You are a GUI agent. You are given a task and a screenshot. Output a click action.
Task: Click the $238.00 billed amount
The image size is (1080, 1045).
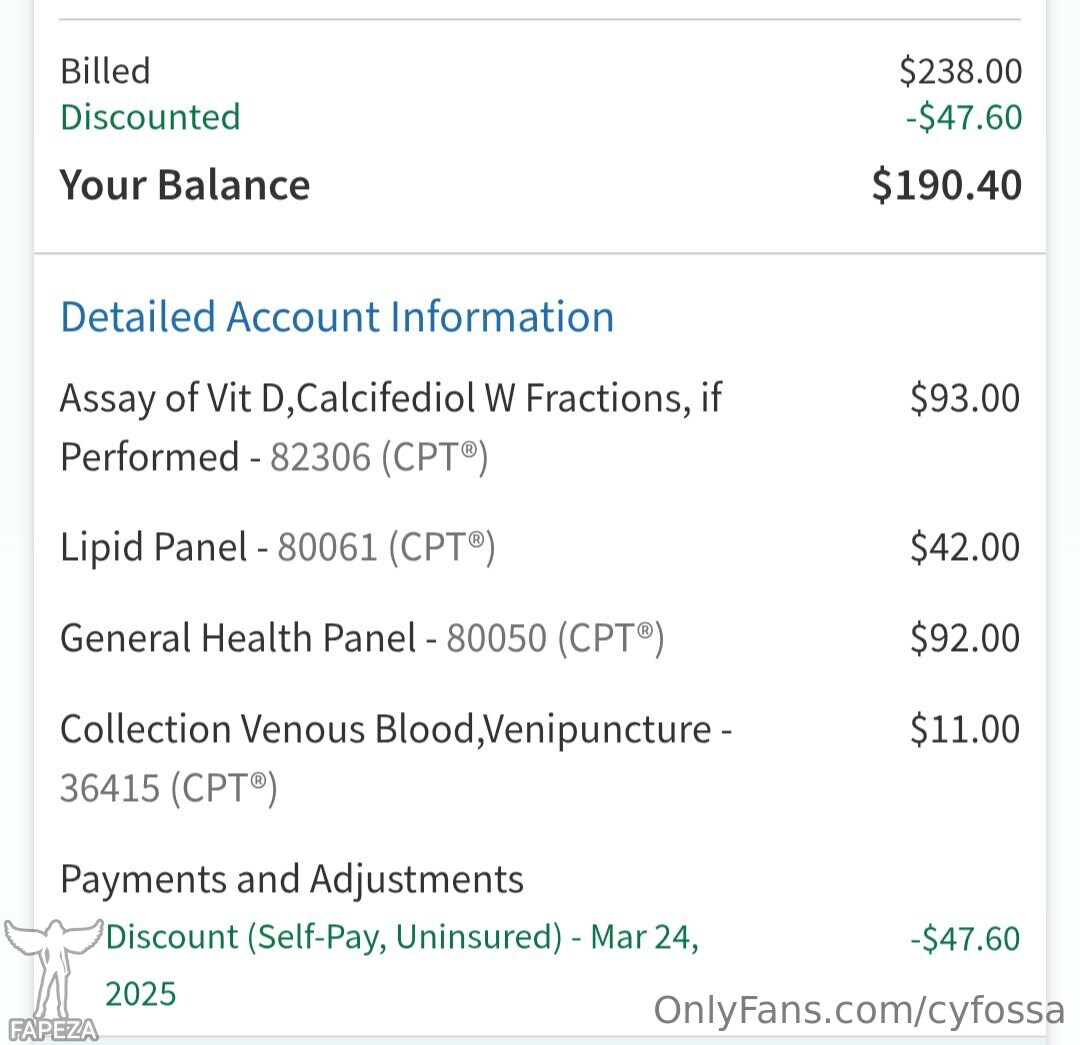coord(960,71)
